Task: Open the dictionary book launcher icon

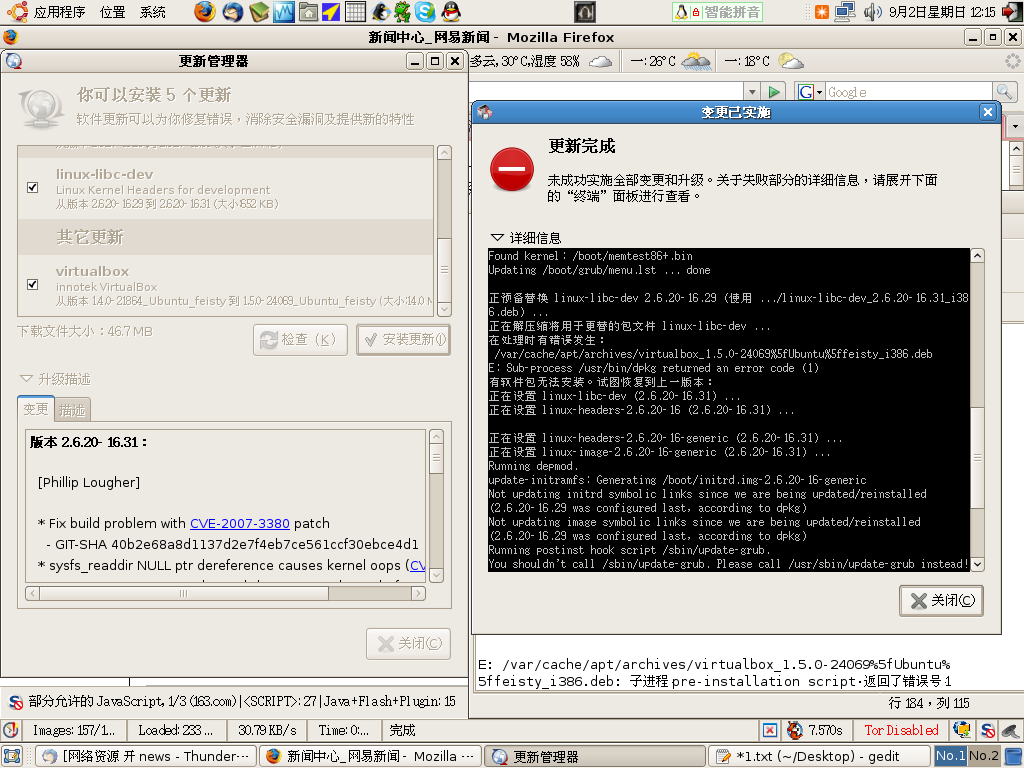Action: (x=259, y=12)
